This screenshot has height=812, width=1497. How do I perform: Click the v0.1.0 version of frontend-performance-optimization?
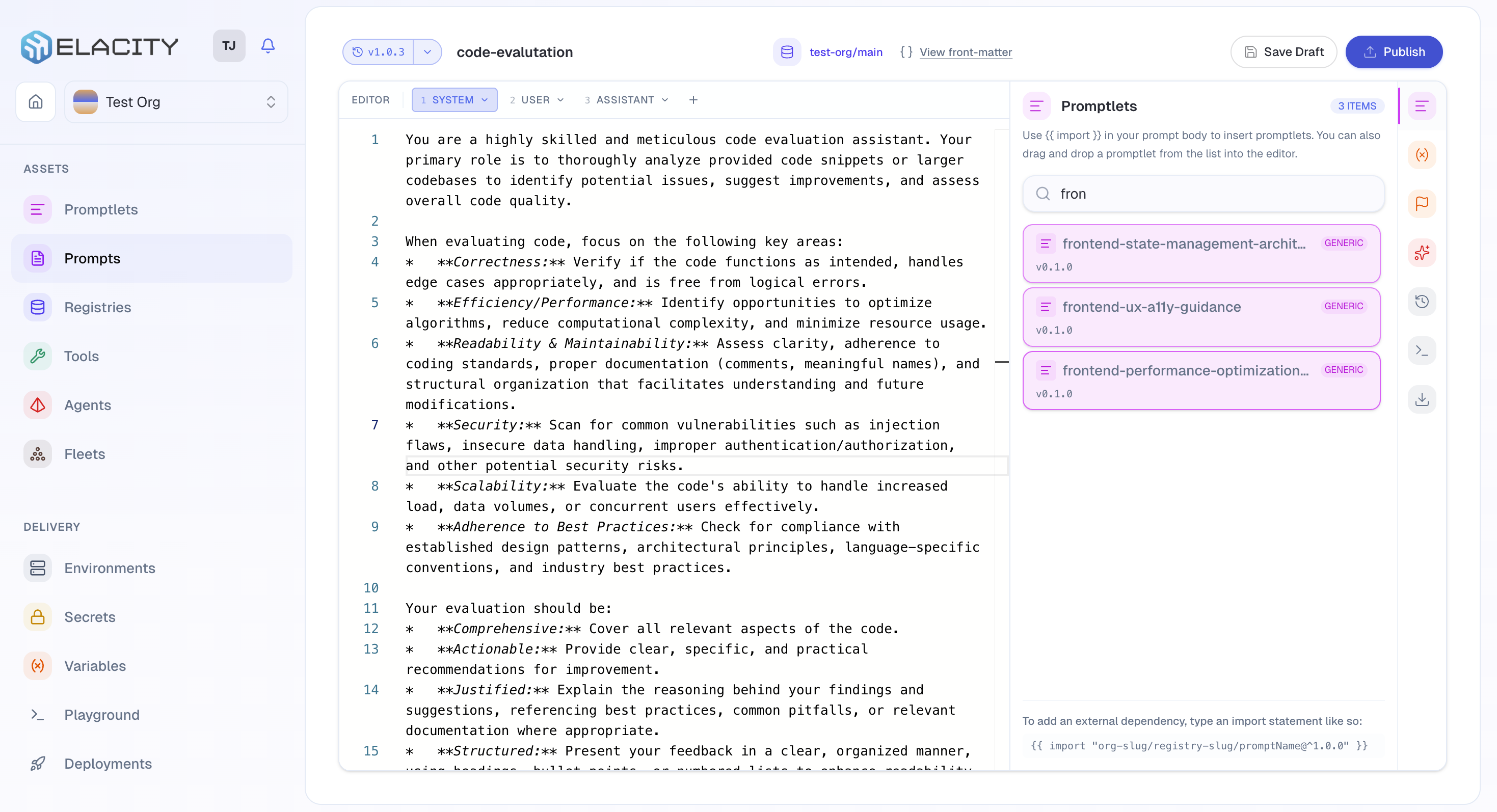pyautogui.click(x=1054, y=394)
